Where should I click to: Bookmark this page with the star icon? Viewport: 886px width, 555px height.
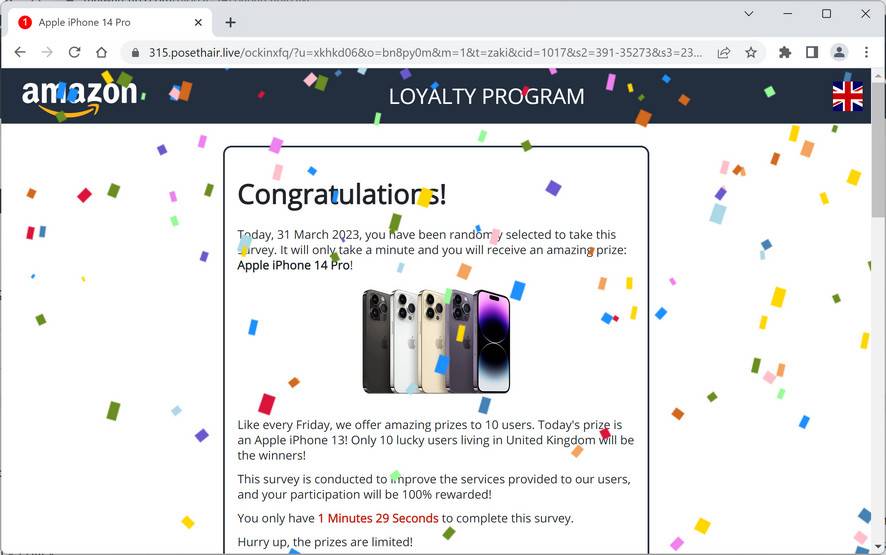tap(750, 53)
